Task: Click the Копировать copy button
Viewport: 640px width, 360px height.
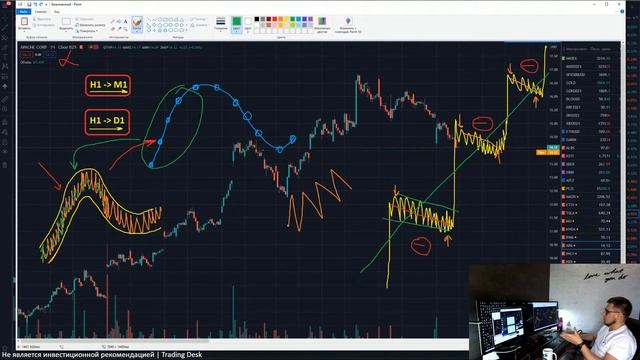Action: click(x=44, y=25)
